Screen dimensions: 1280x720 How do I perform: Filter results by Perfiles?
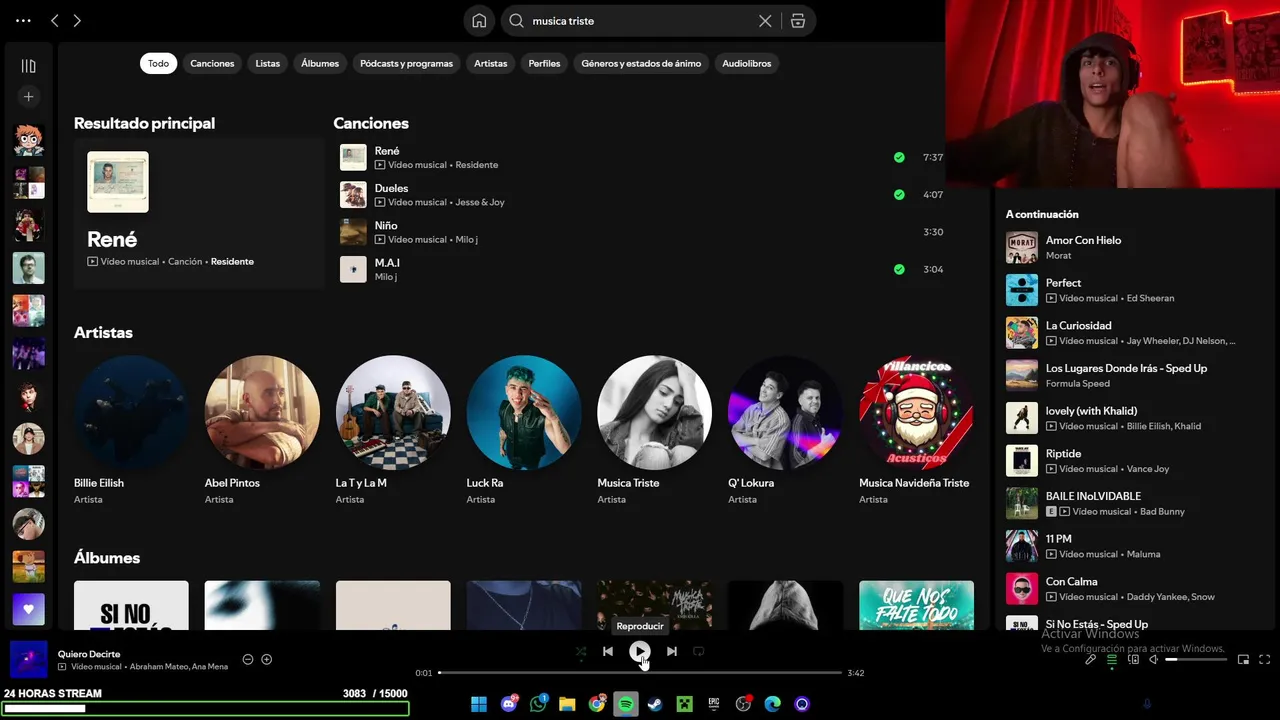[x=544, y=63]
